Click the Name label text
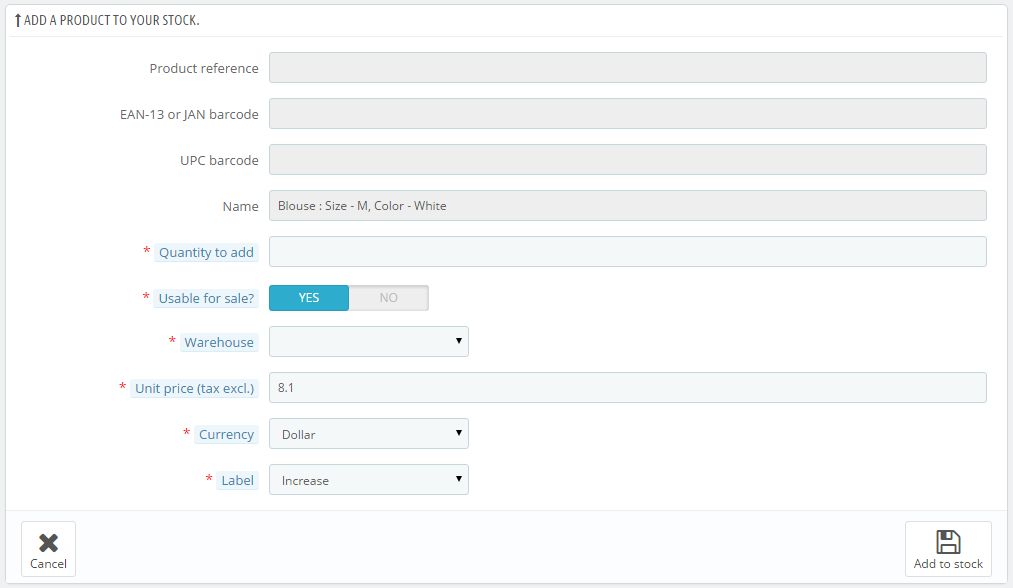The height and width of the screenshot is (588, 1013). coord(240,206)
